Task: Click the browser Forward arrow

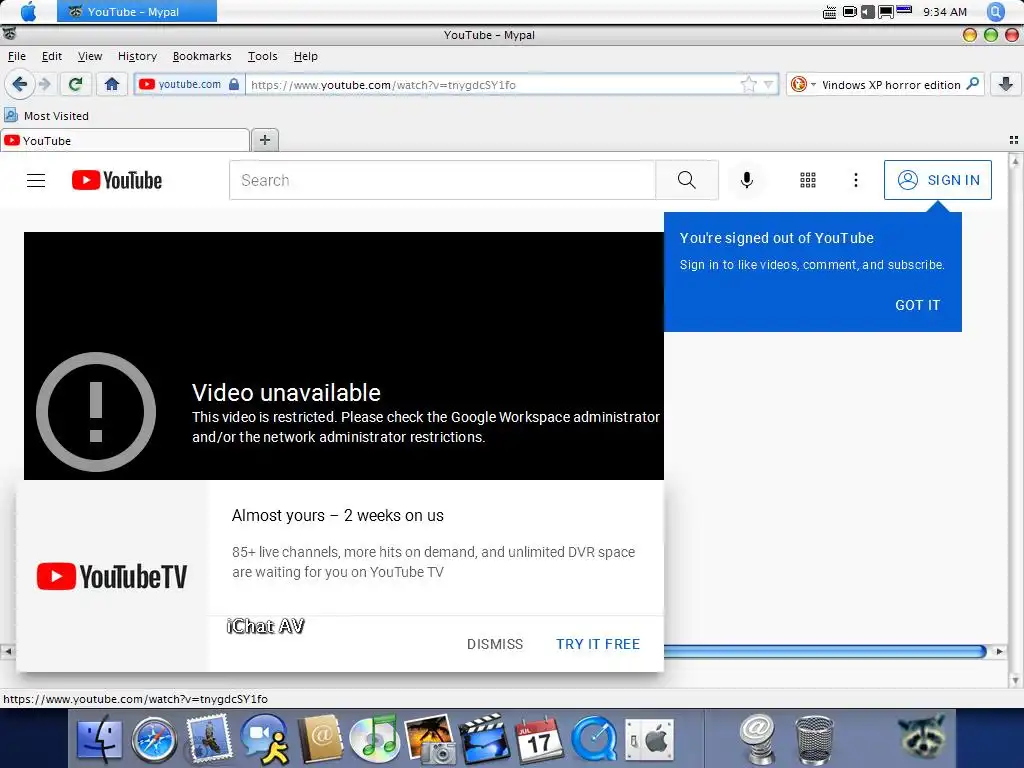Action: click(45, 84)
